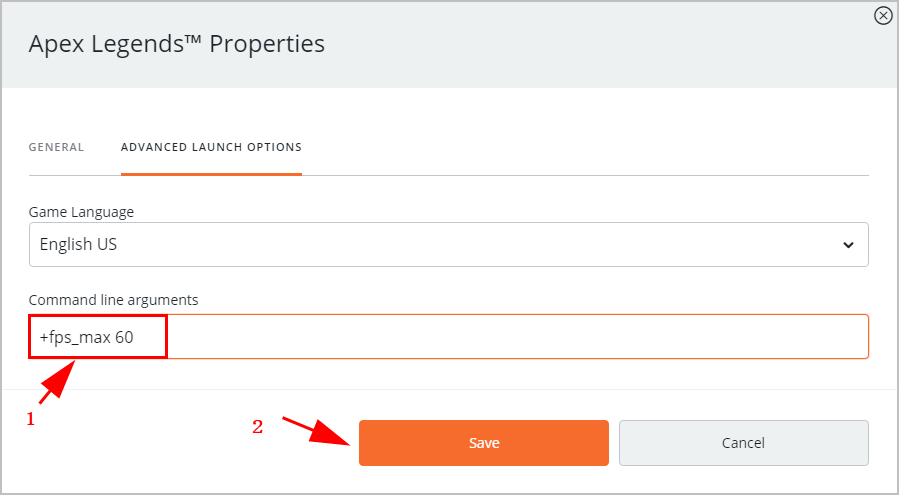Click the red number 1 annotation
Screen dimensions: 899x495
30,420
